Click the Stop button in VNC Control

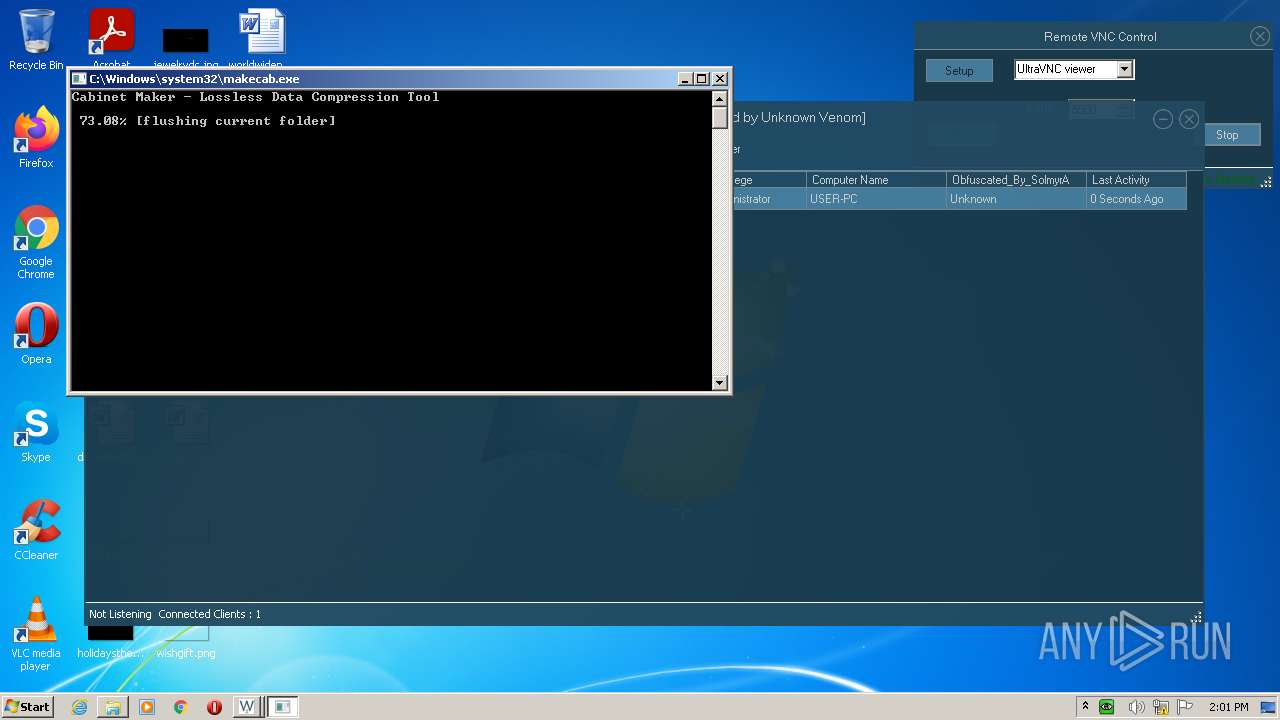pyautogui.click(x=1227, y=135)
